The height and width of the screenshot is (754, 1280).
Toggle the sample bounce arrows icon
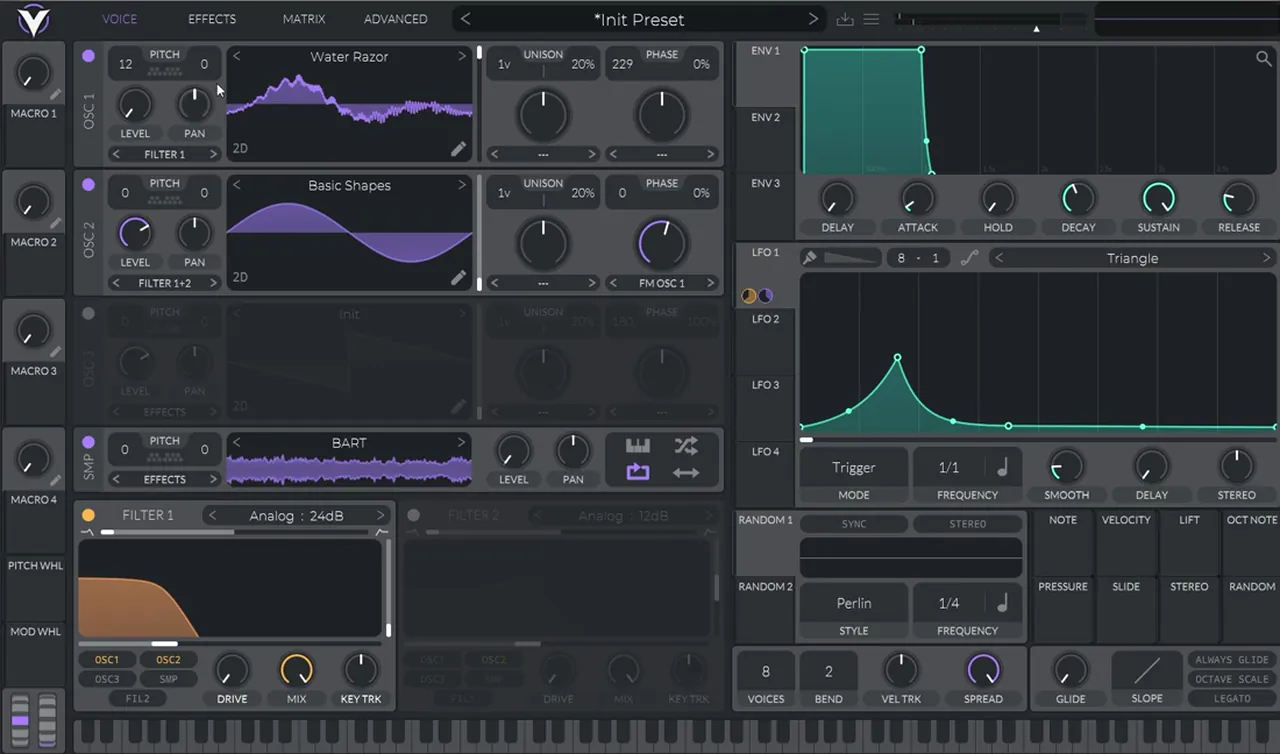(x=686, y=472)
